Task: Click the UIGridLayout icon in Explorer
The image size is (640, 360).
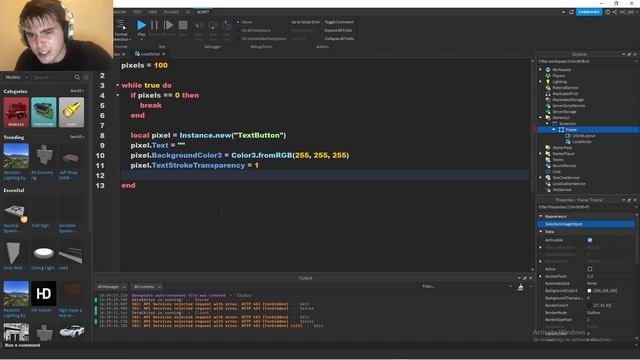Action: pos(568,136)
